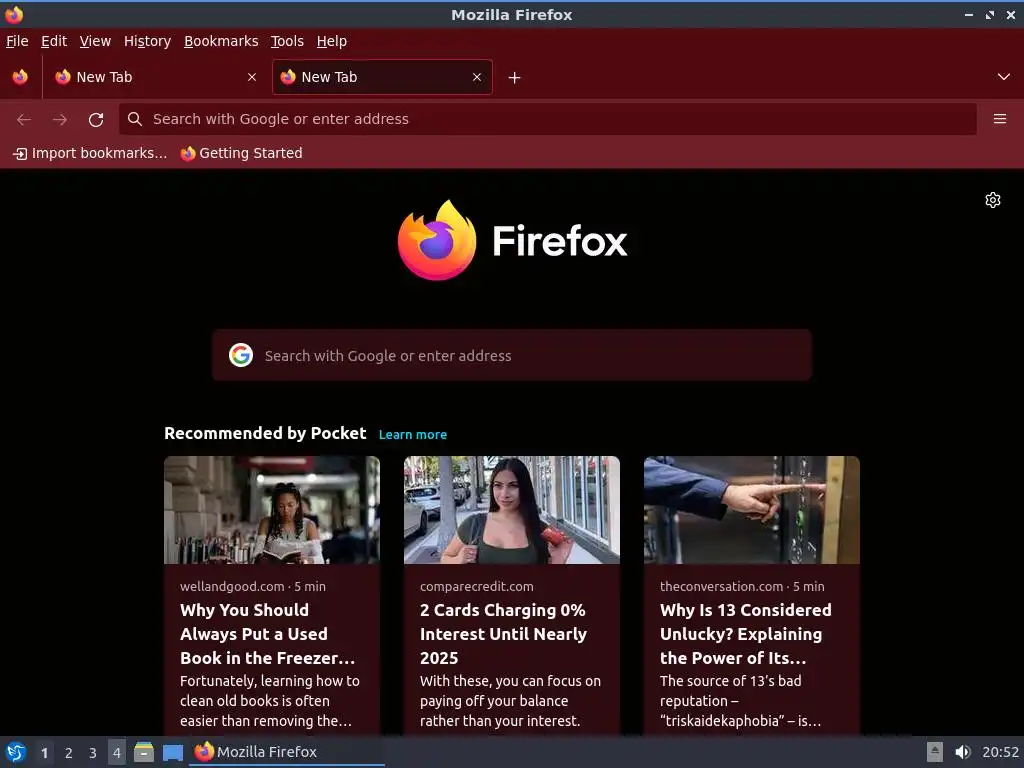Focus the page search box

tap(512, 355)
